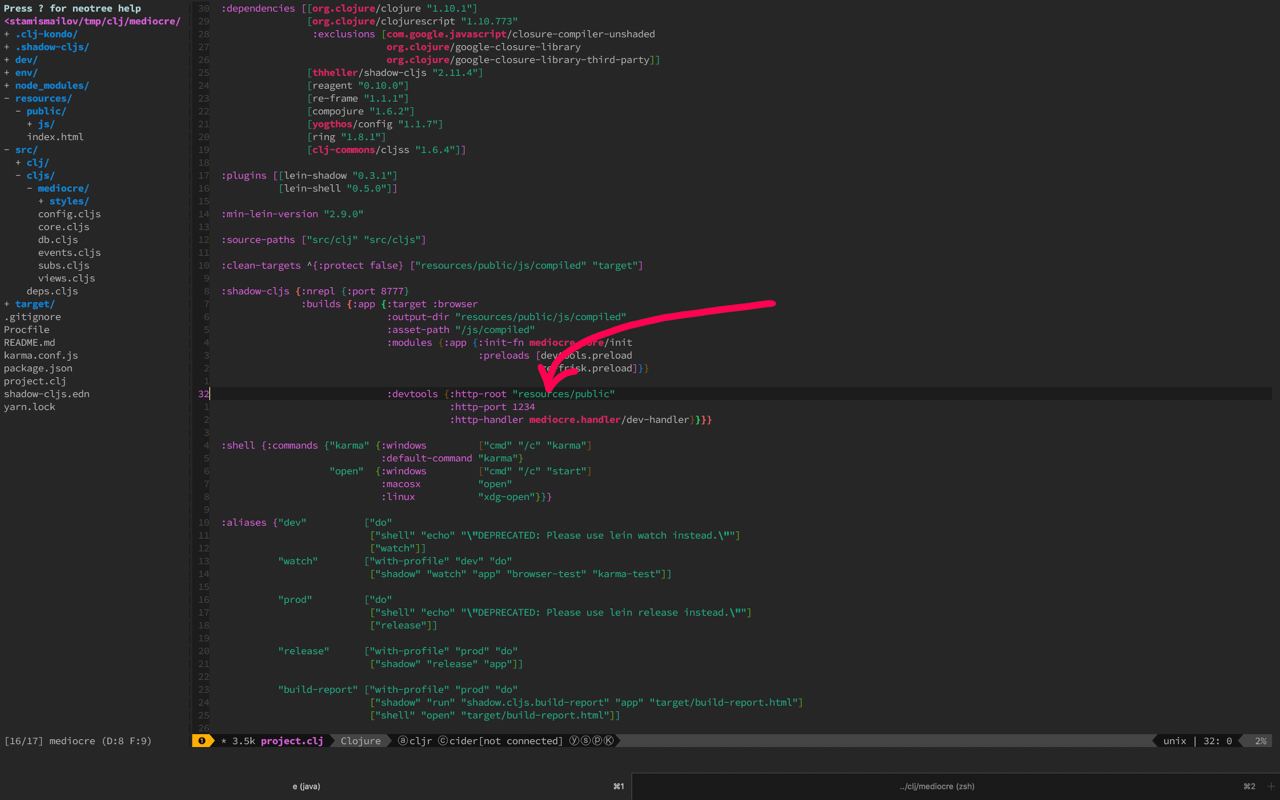Open package.json in the file tree
The width and height of the screenshot is (1280, 800).
click(x=38, y=369)
